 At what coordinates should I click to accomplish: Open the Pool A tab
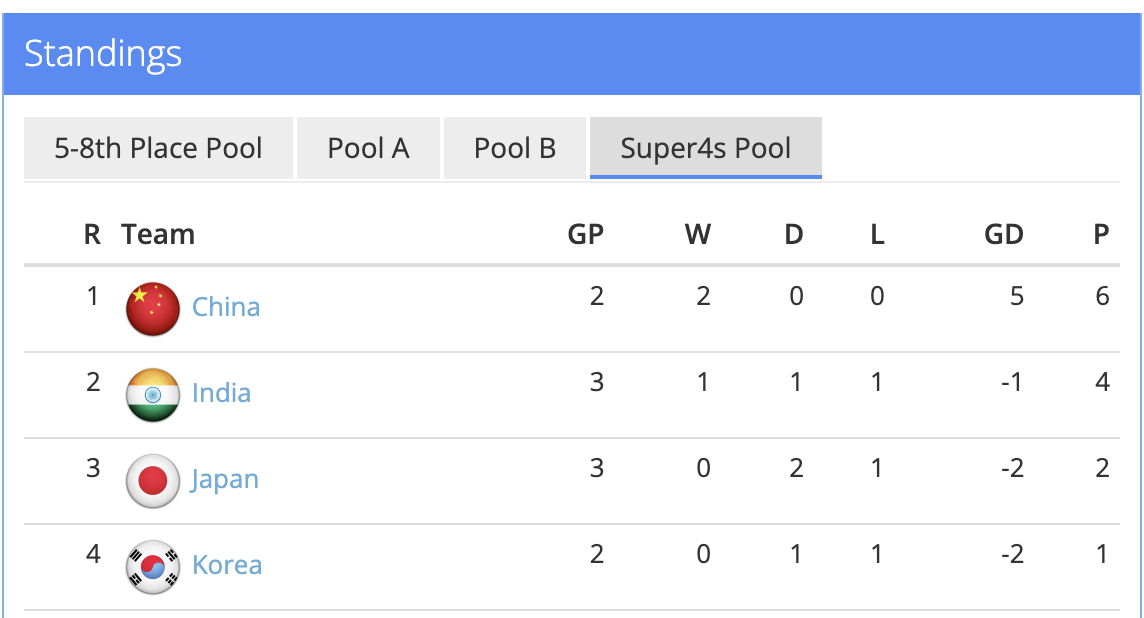click(368, 149)
